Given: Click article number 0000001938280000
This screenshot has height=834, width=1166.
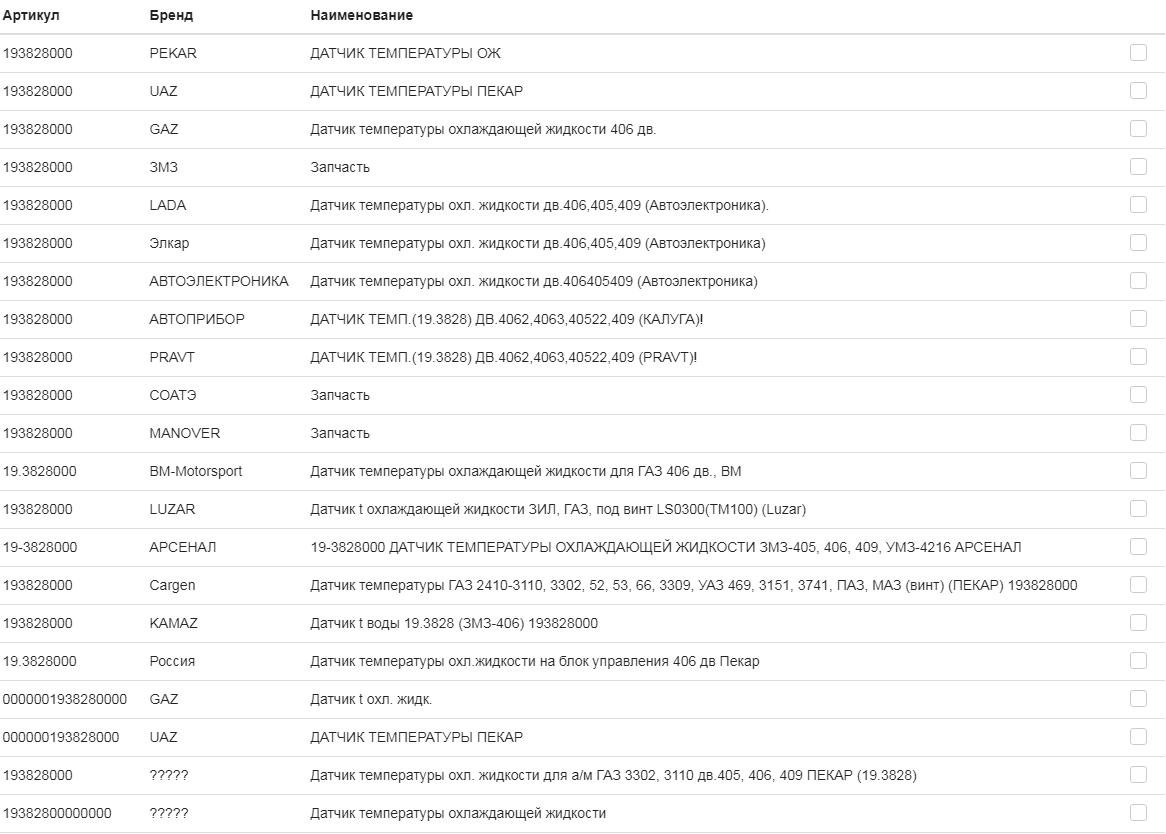Looking at the screenshot, I should tap(65, 699).
